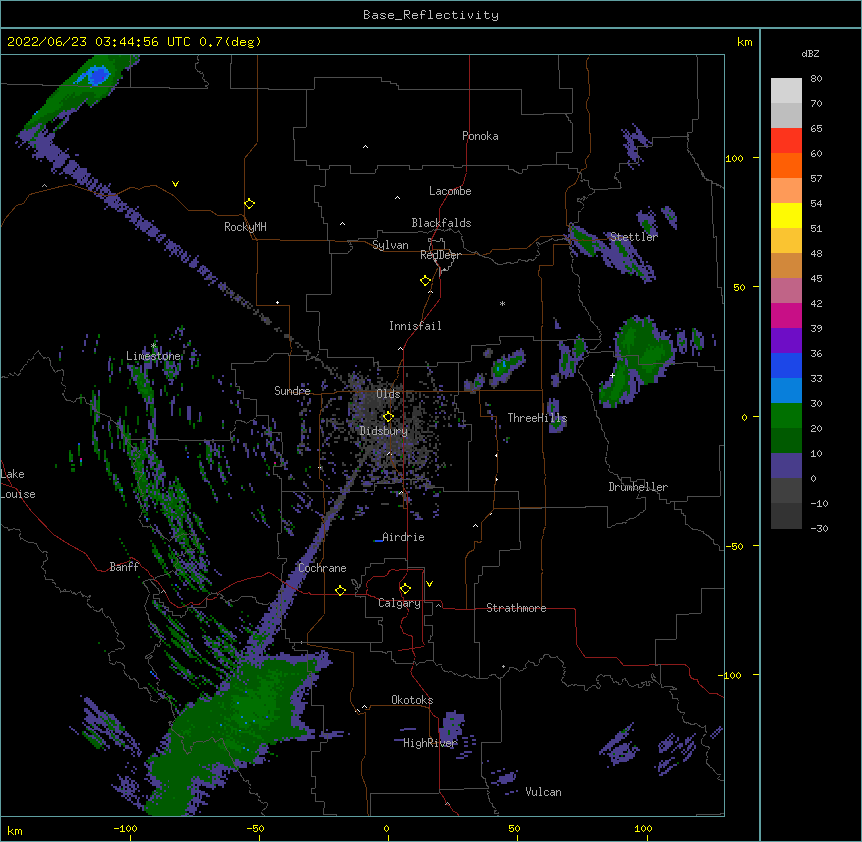
Task: Choose the orange 57-60 dBZ legend swatch
Action: click(x=786, y=165)
